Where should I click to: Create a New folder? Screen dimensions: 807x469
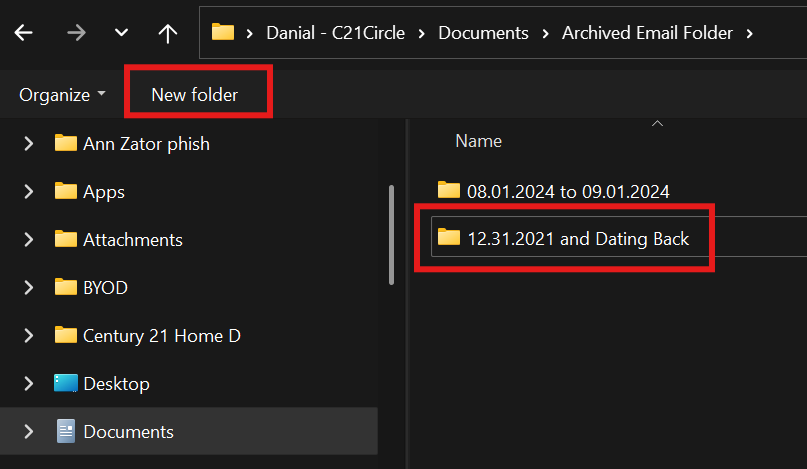click(194, 95)
